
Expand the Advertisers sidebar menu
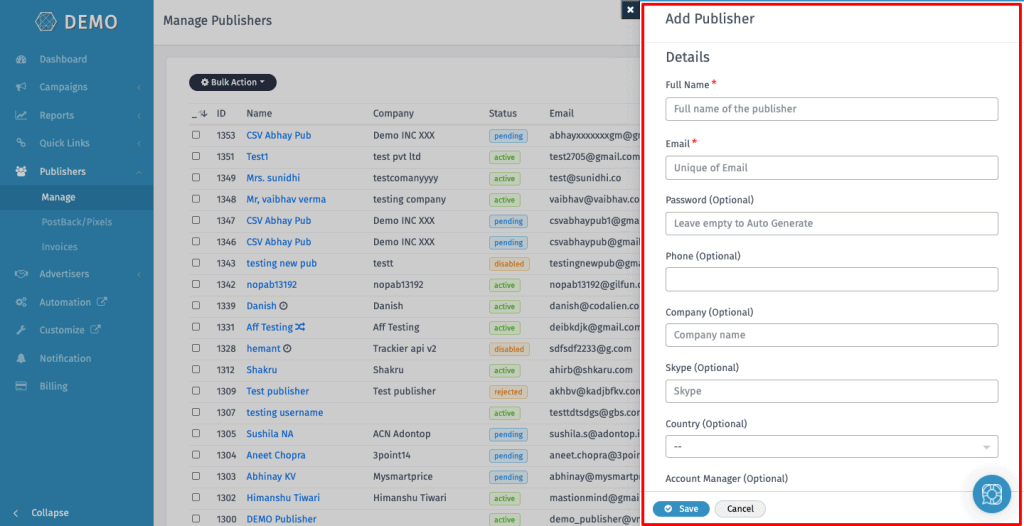click(64, 274)
